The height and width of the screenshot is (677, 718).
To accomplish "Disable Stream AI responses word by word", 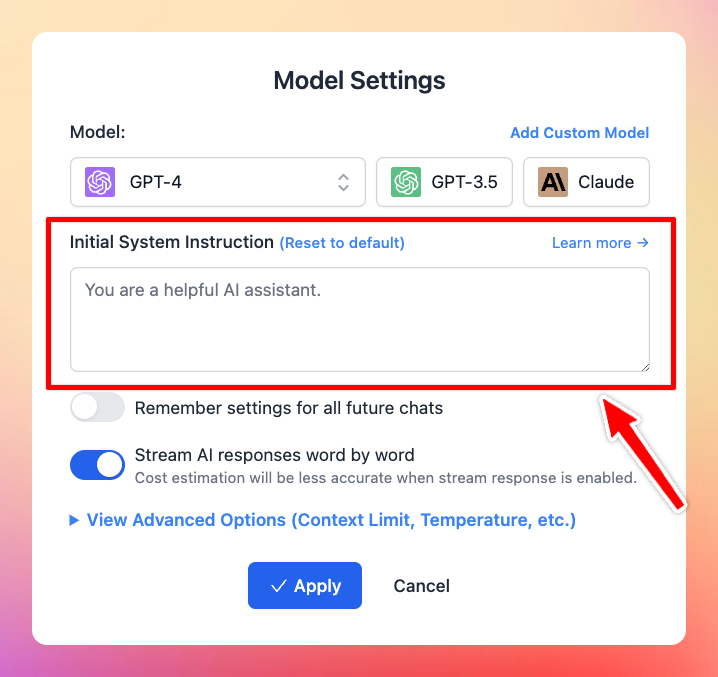I will (x=98, y=465).
